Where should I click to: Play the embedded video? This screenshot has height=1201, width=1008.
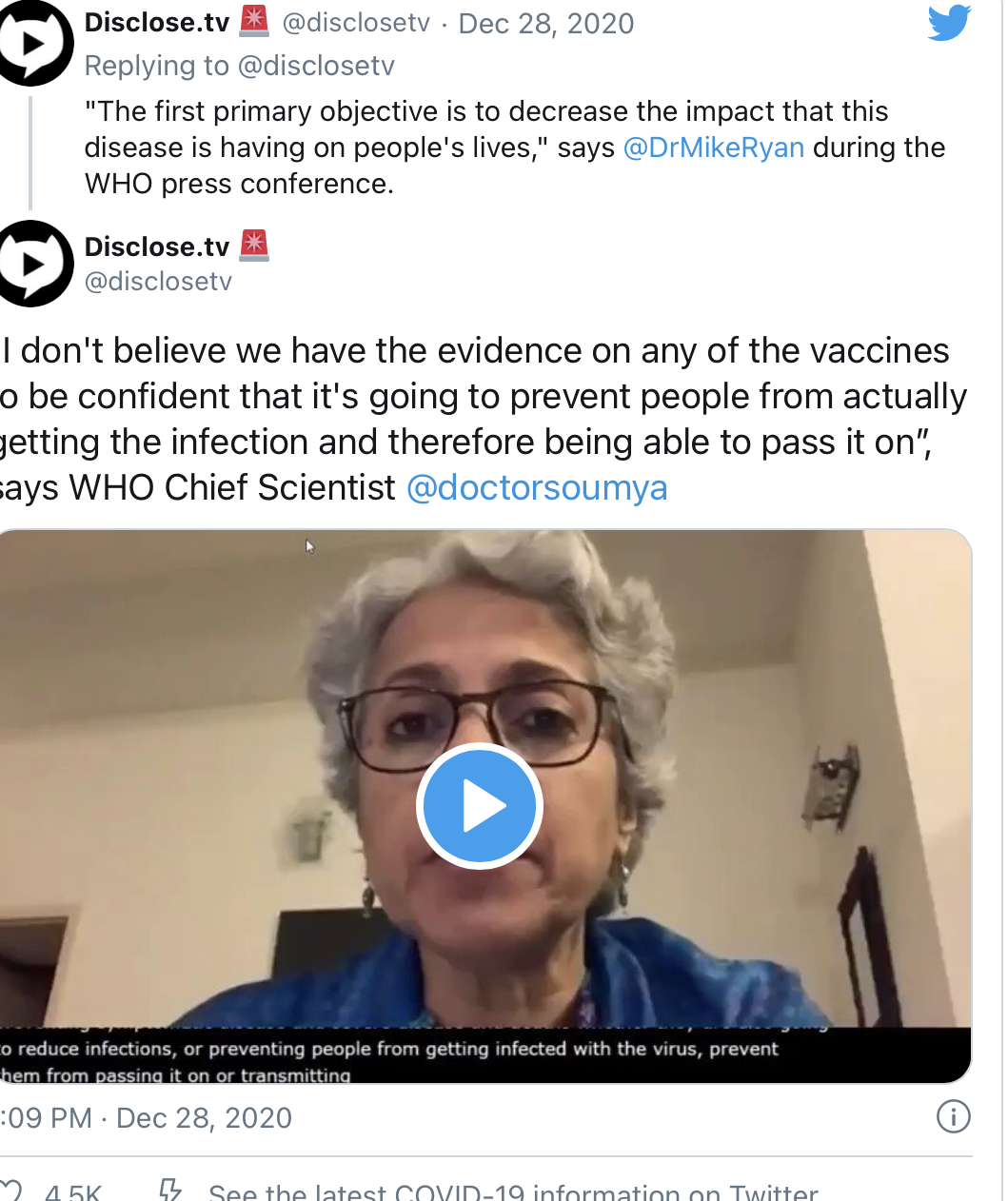coord(480,806)
